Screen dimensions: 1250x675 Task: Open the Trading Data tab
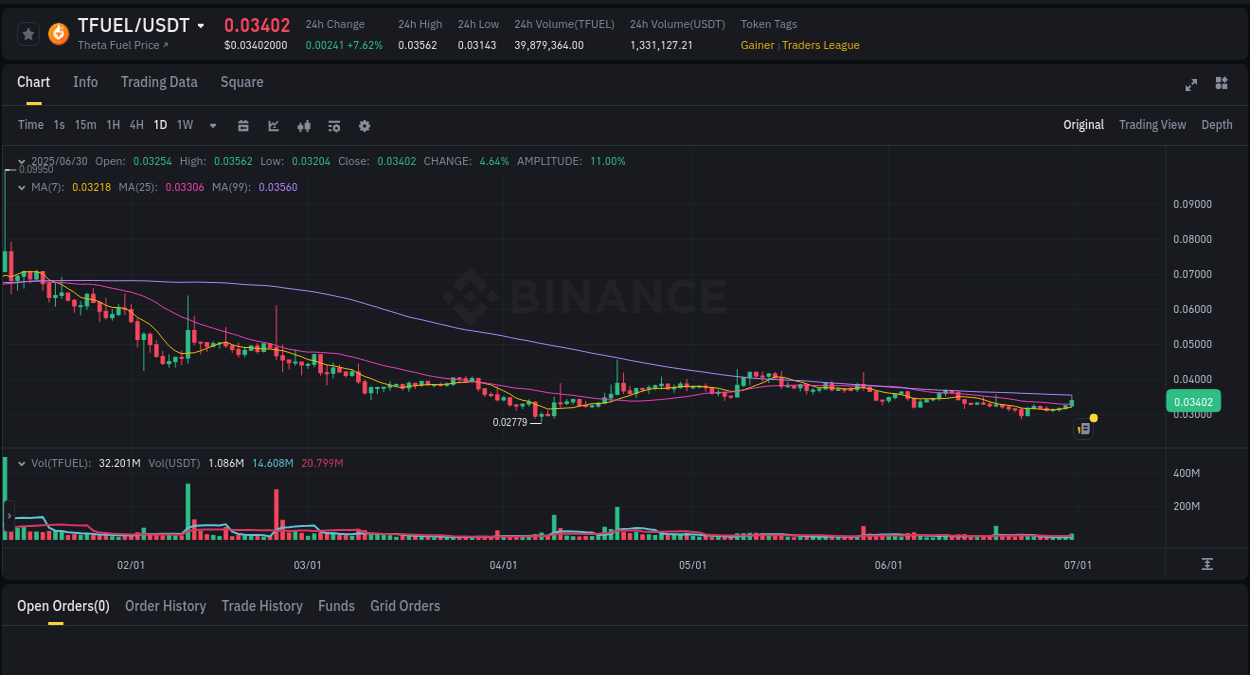point(159,82)
